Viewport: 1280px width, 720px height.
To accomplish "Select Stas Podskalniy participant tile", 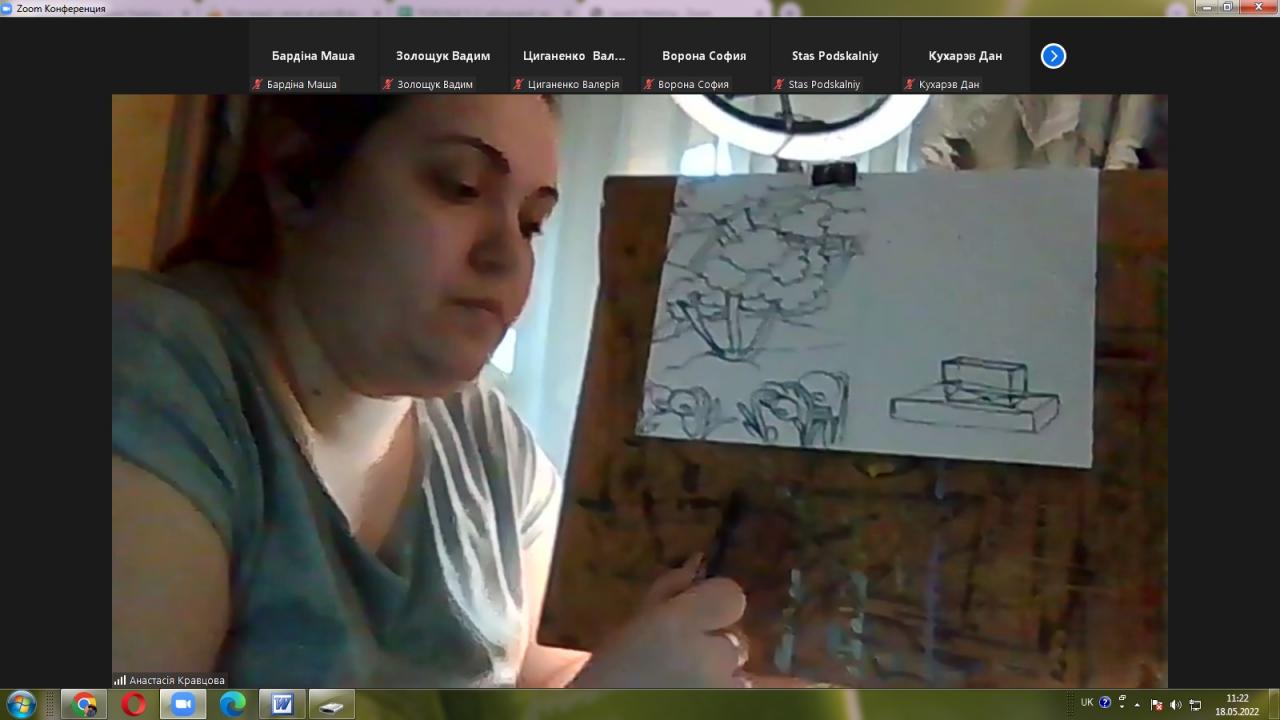I will tap(834, 57).
